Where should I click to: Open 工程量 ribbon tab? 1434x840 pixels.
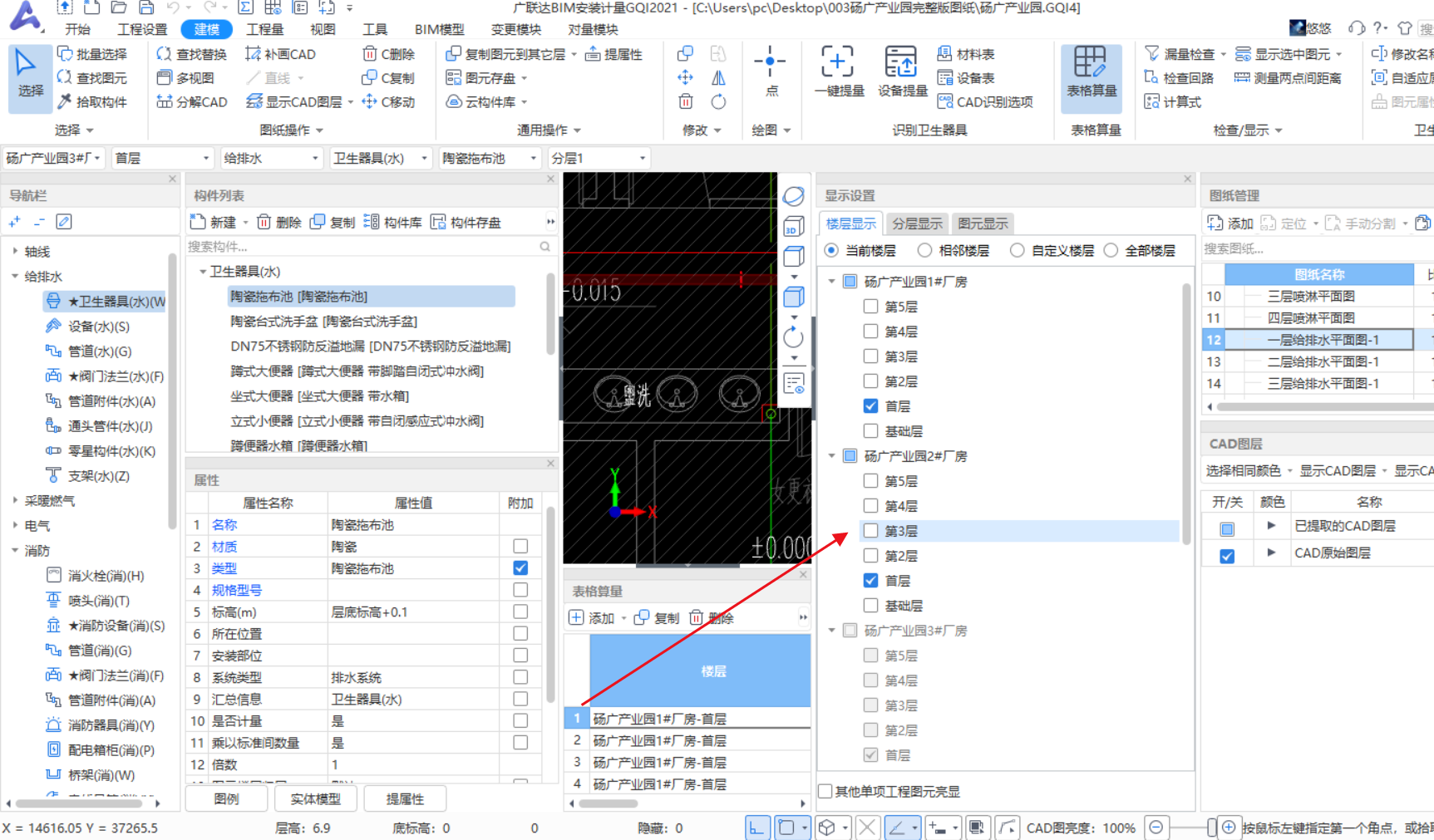coord(265,29)
